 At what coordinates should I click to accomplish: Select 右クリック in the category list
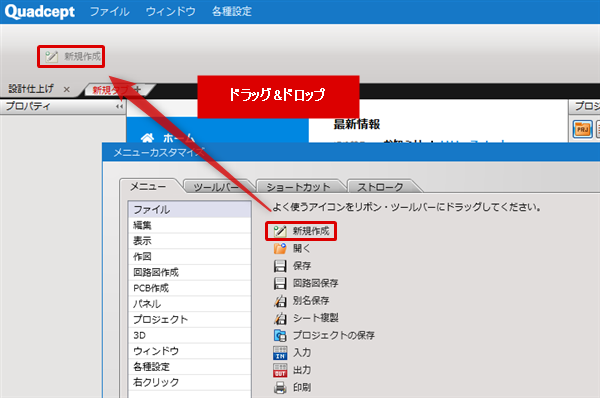190,382
